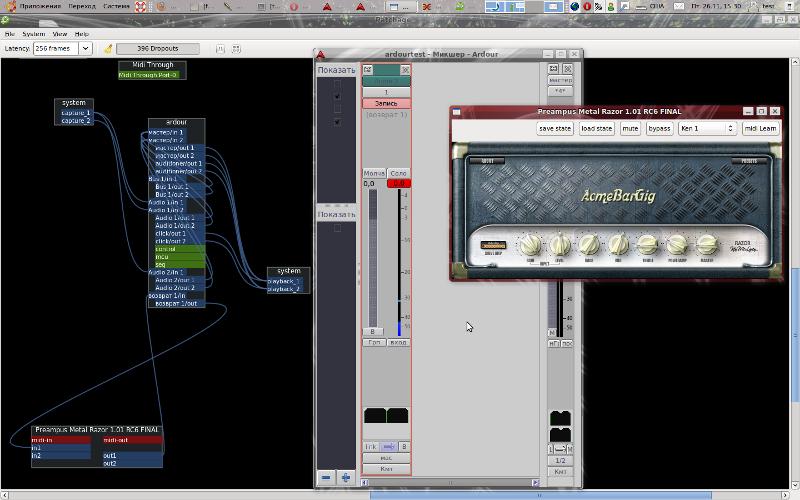The image size is (800, 500).
Task: Click the mixer horizontal scrollbar right arrow
Action: [535, 482]
